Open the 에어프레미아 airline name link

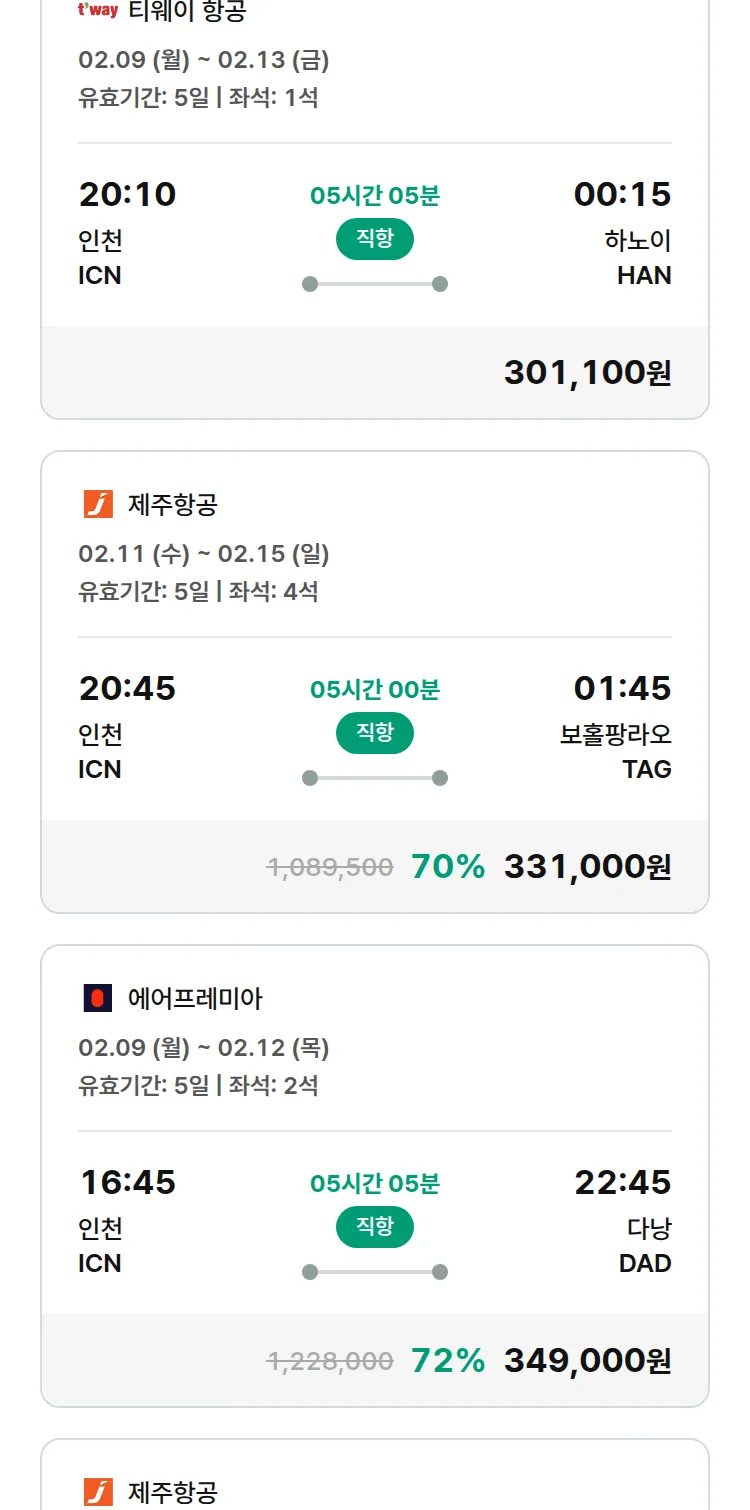point(195,998)
